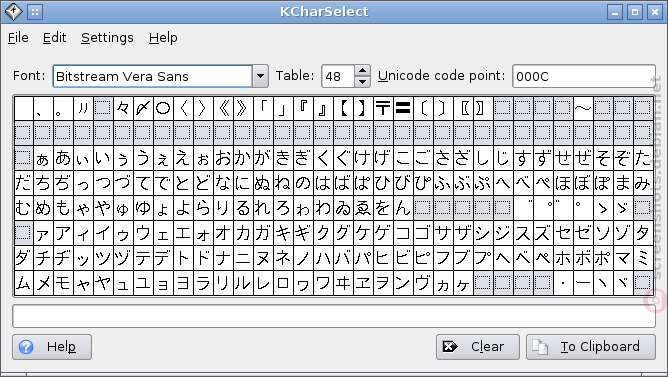Screen dimensions: 668x377
Task: Select the left double angle bracket 《
Action: point(223,108)
